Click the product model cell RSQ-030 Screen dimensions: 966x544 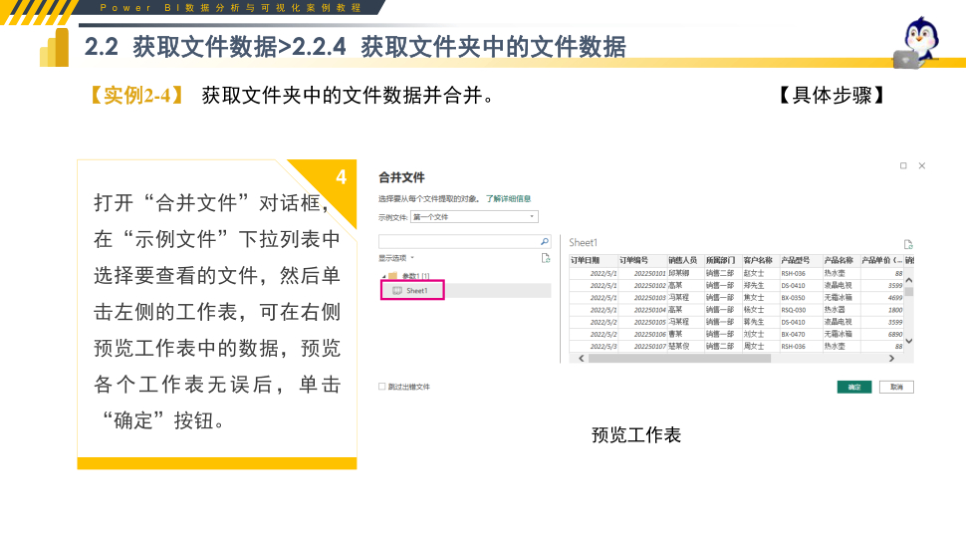click(x=794, y=310)
